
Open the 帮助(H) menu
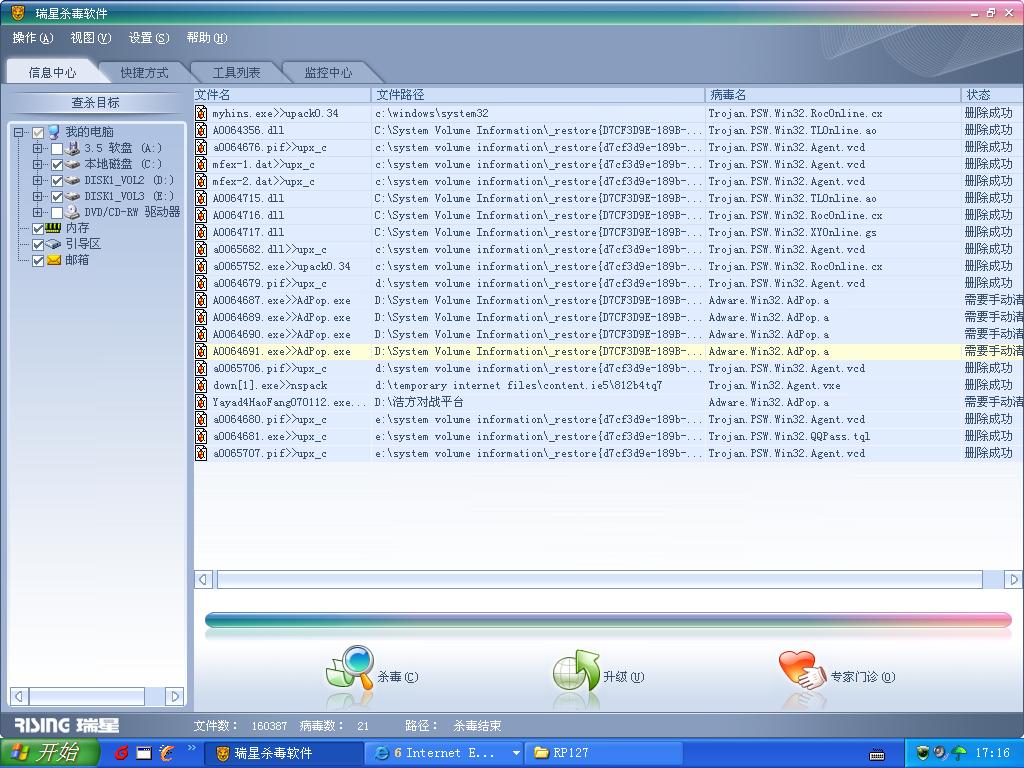pyautogui.click(x=207, y=38)
